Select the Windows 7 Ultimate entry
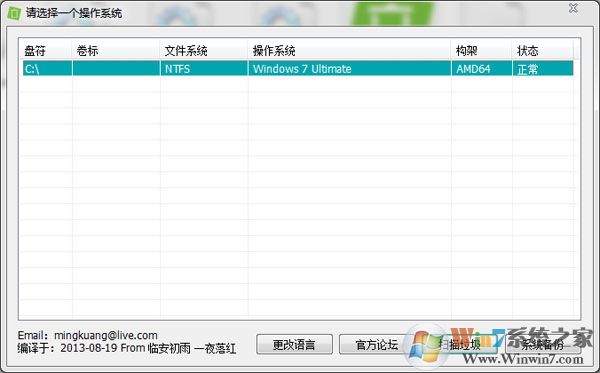This screenshot has width=600, height=373. (x=349, y=68)
